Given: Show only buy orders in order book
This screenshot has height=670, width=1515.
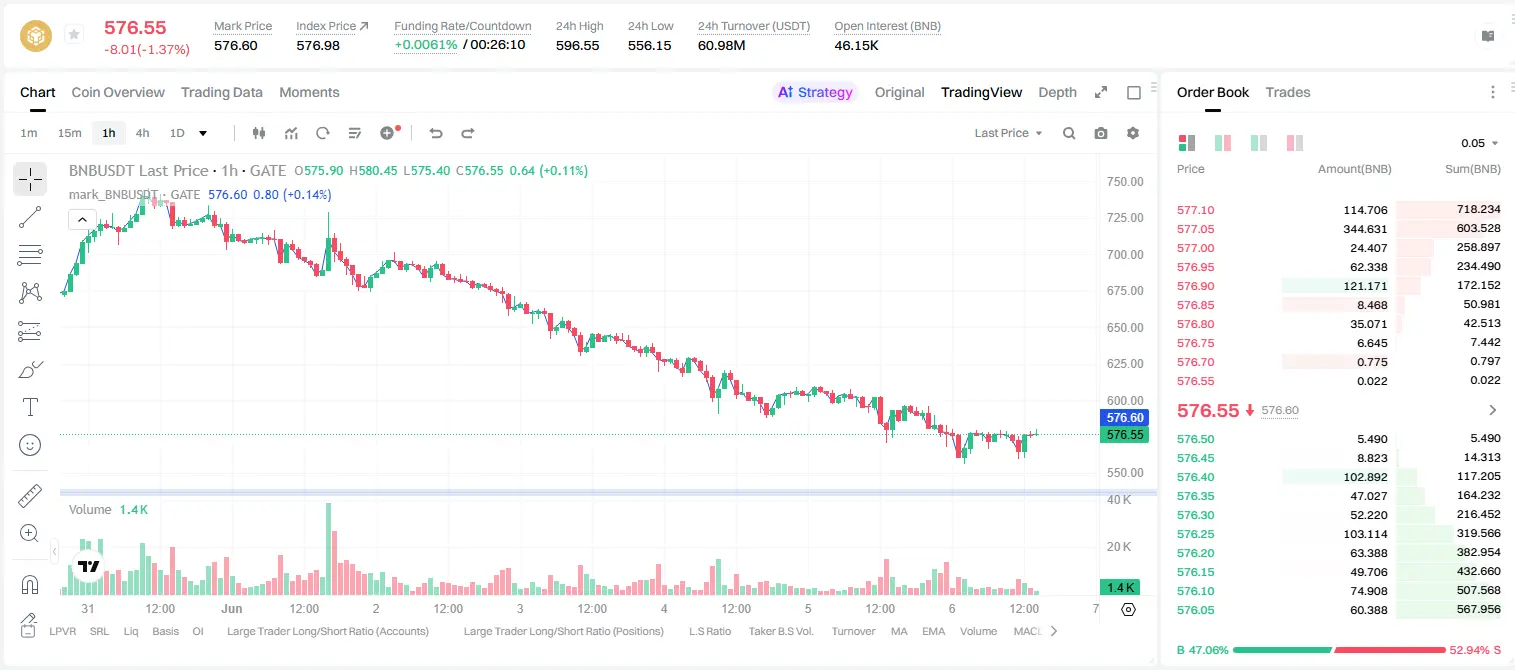Looking at the screenshot, I should (x=1258, y=143).
